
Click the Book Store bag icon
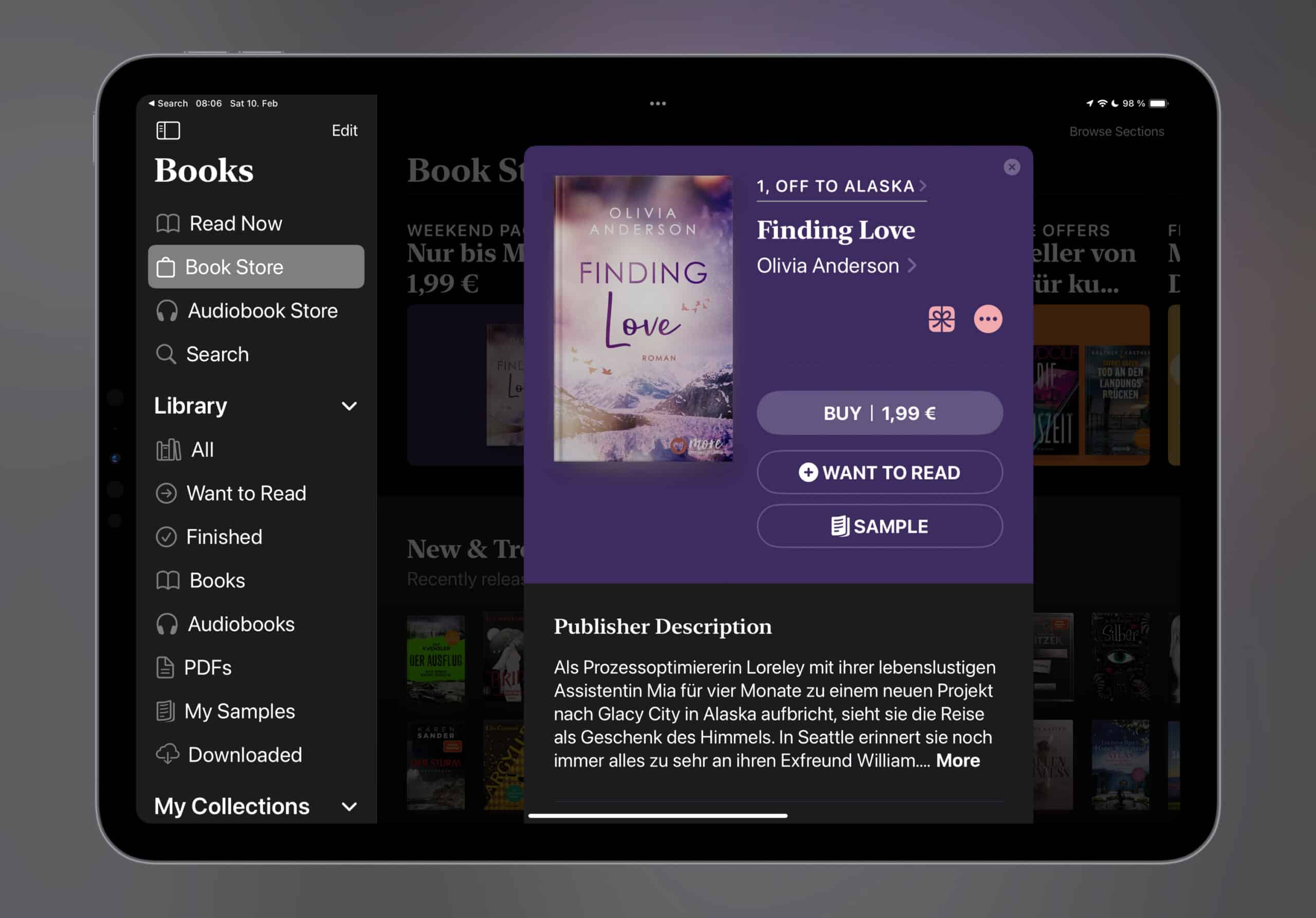(x=166, y=267)
